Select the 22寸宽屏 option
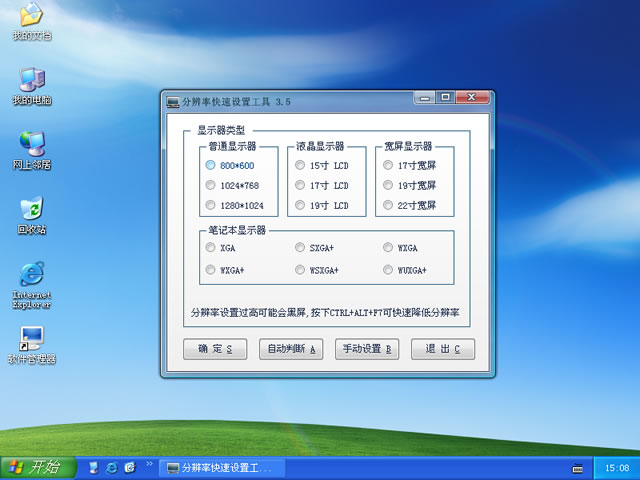 click(x=409, y=205)
